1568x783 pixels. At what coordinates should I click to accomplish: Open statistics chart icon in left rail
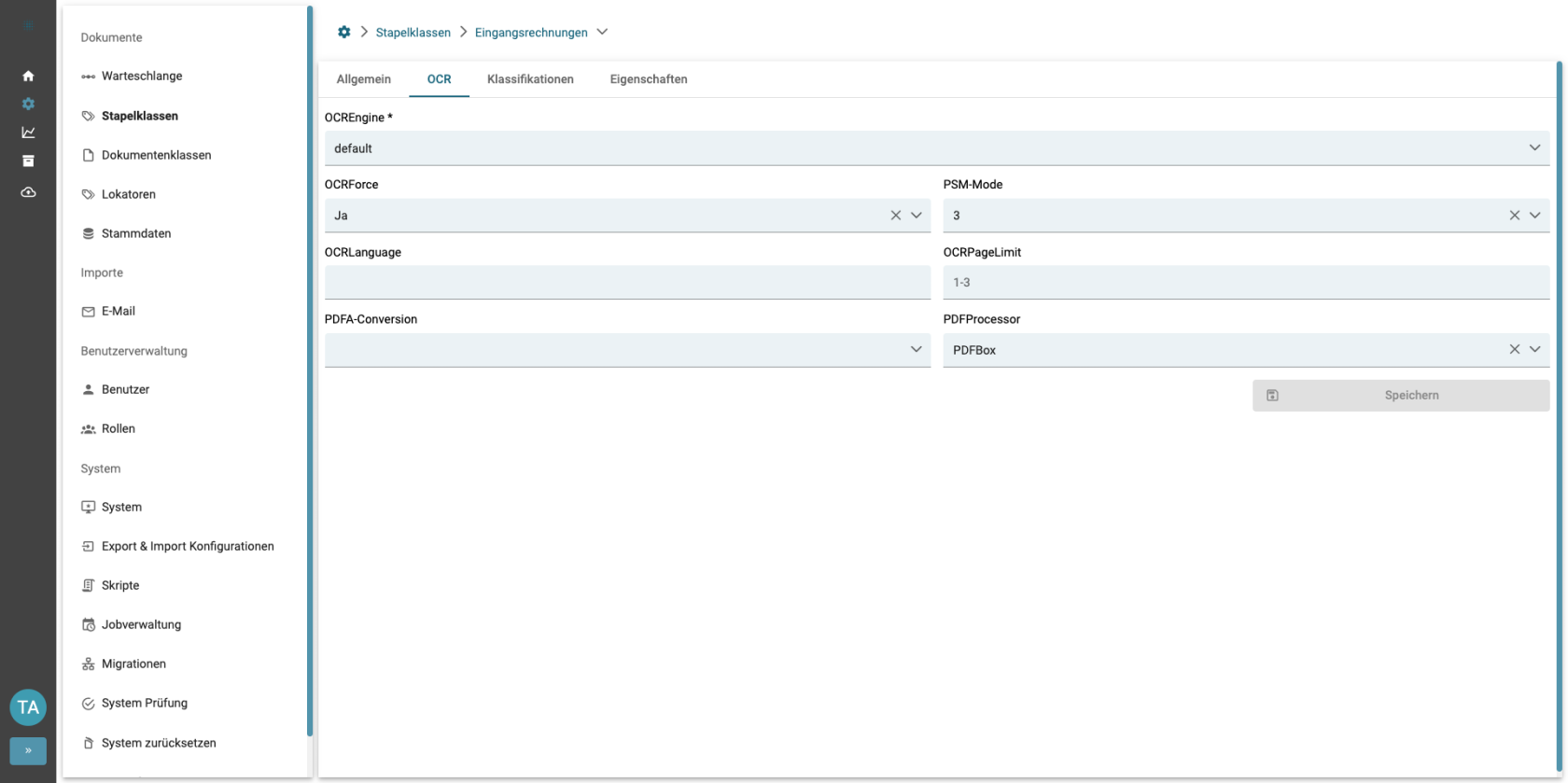(x=28, y=133)
